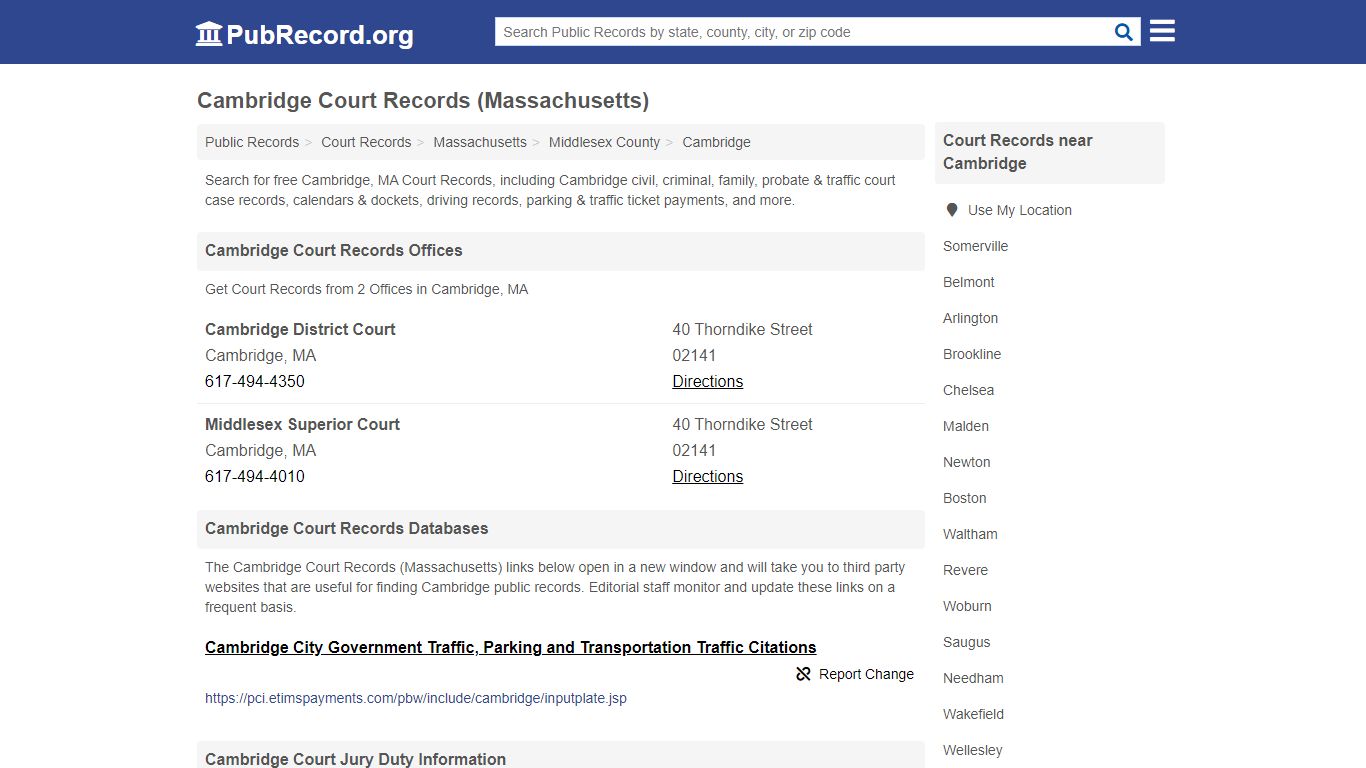Screen dimensions: 1366x768
Task: Open Newton court records
Action: (966, 462)
